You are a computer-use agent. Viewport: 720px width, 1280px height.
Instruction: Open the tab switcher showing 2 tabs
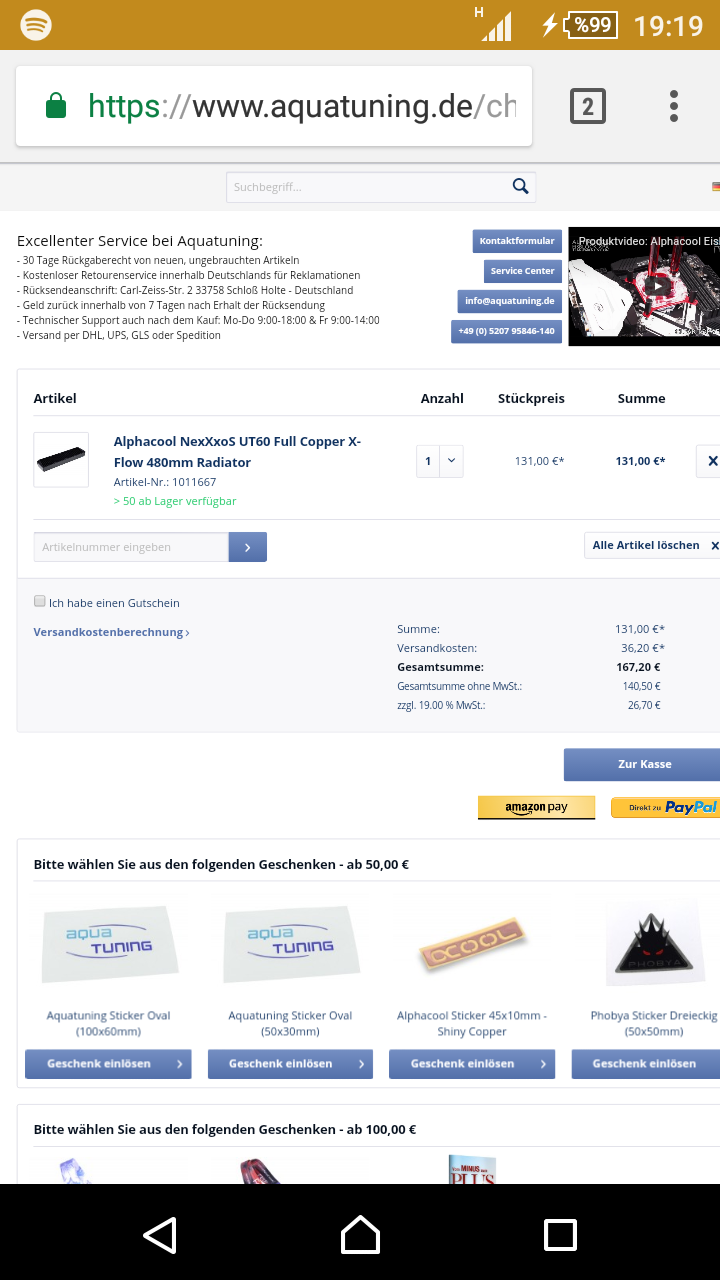point(588,106)
